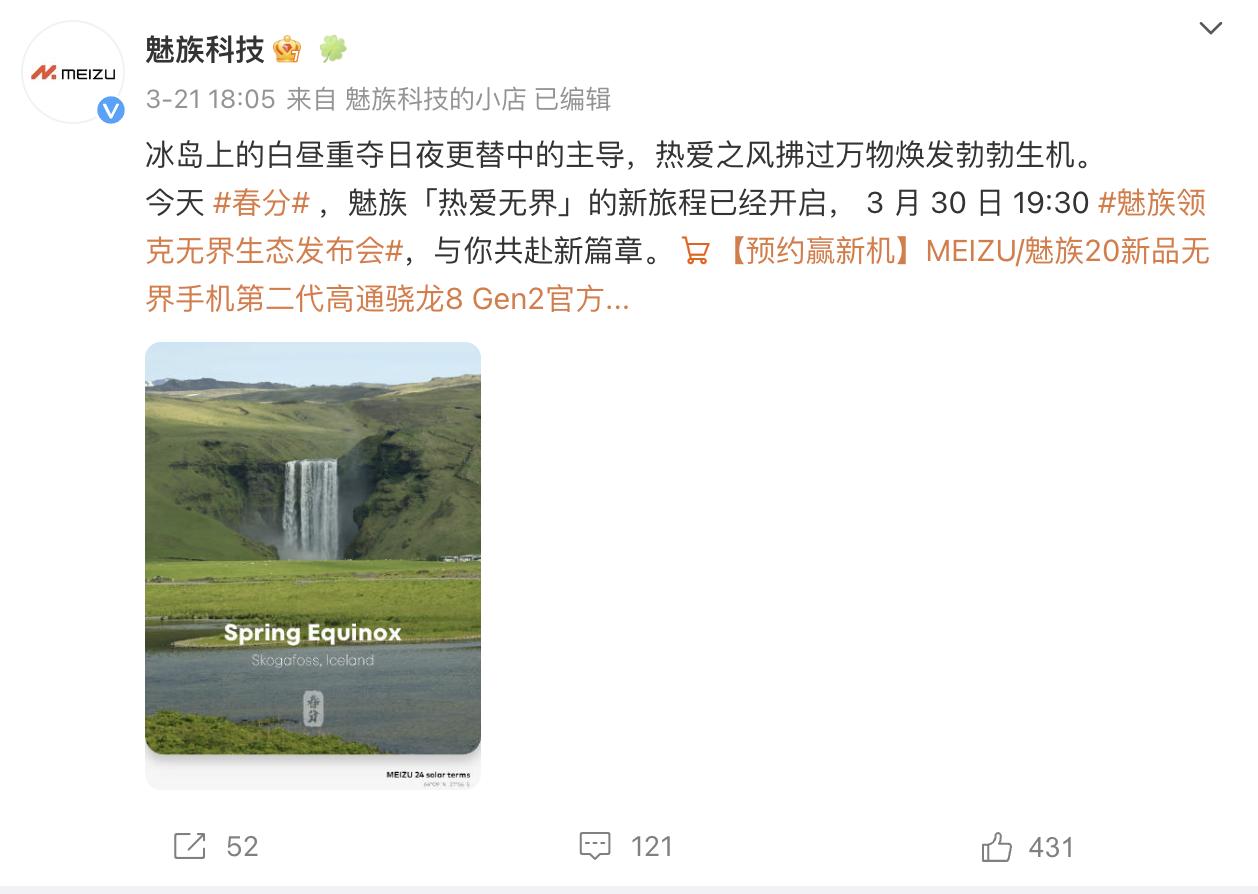Open the #春分# hashtag

[264, 203]
